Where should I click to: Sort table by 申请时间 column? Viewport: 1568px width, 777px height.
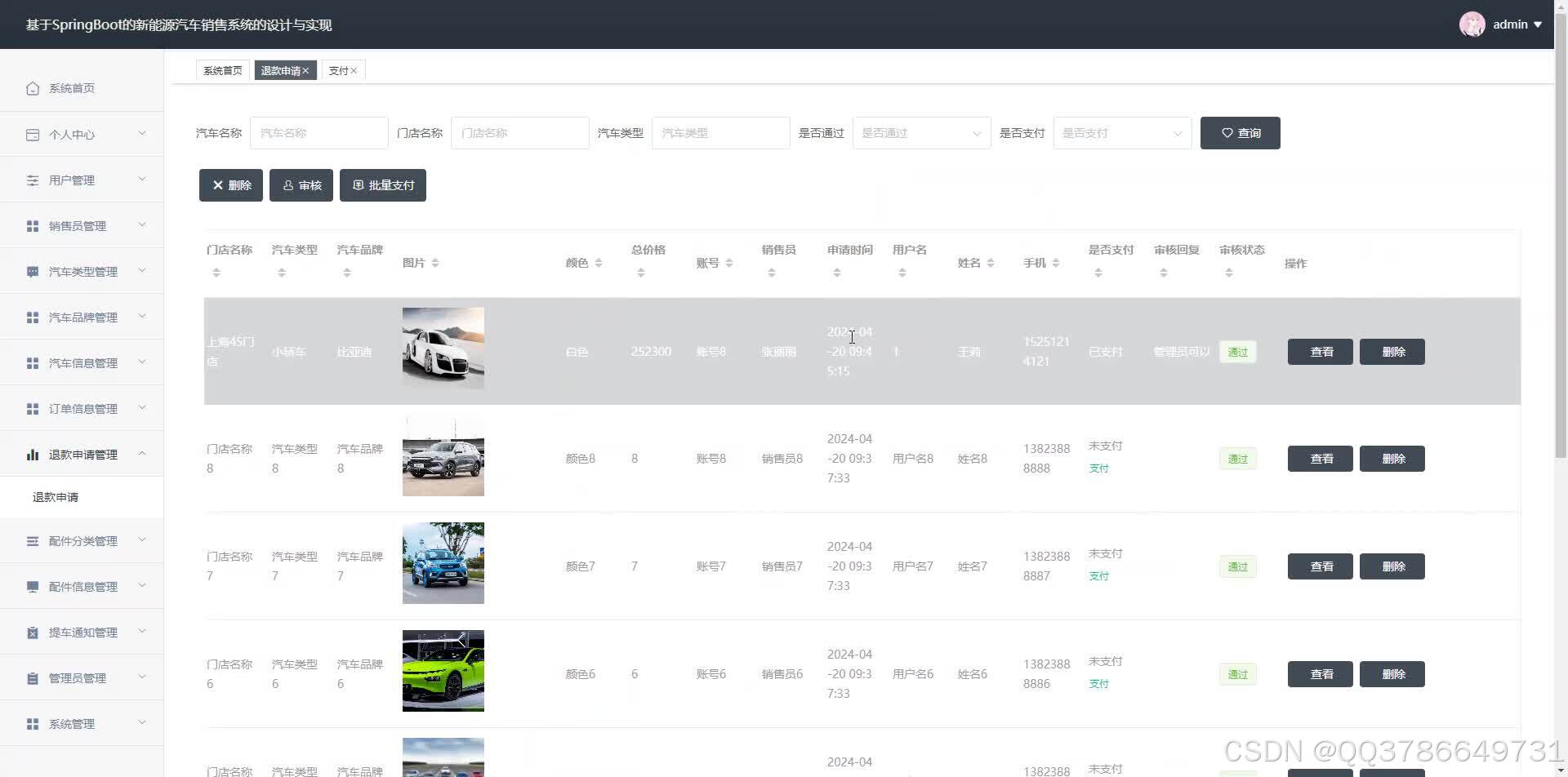click(x=837, y=273)
